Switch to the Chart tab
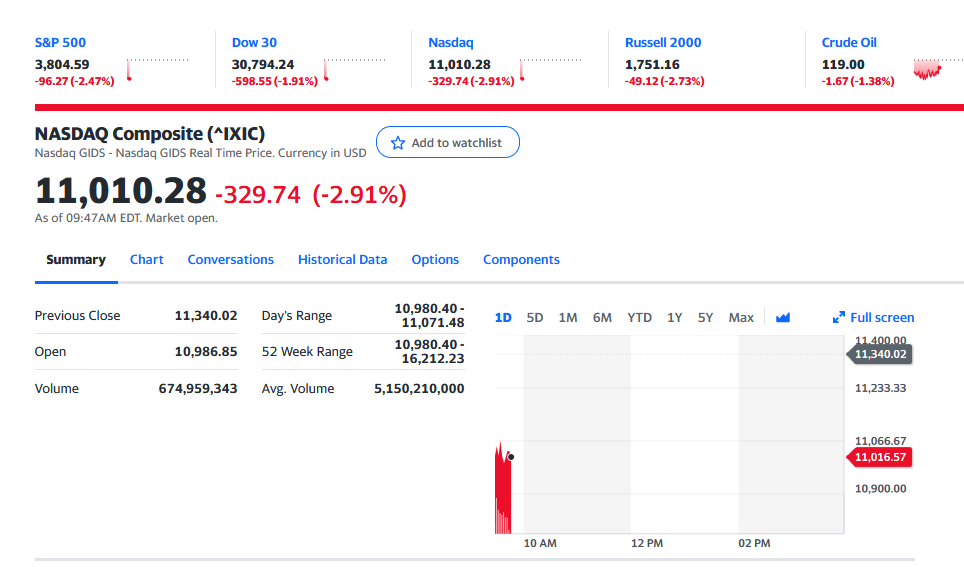This screenshot has width=964, height=567. (146, 260)
